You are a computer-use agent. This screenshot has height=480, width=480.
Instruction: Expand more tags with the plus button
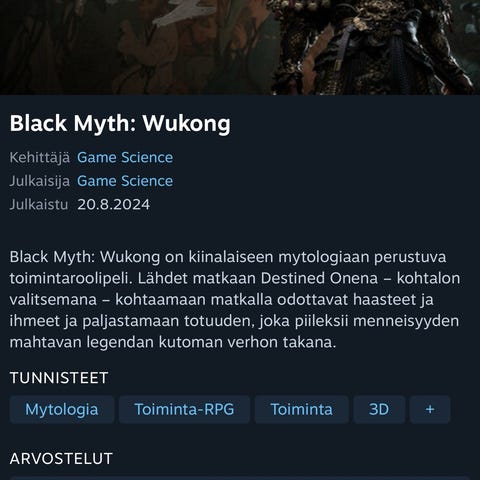click(430, 409)
